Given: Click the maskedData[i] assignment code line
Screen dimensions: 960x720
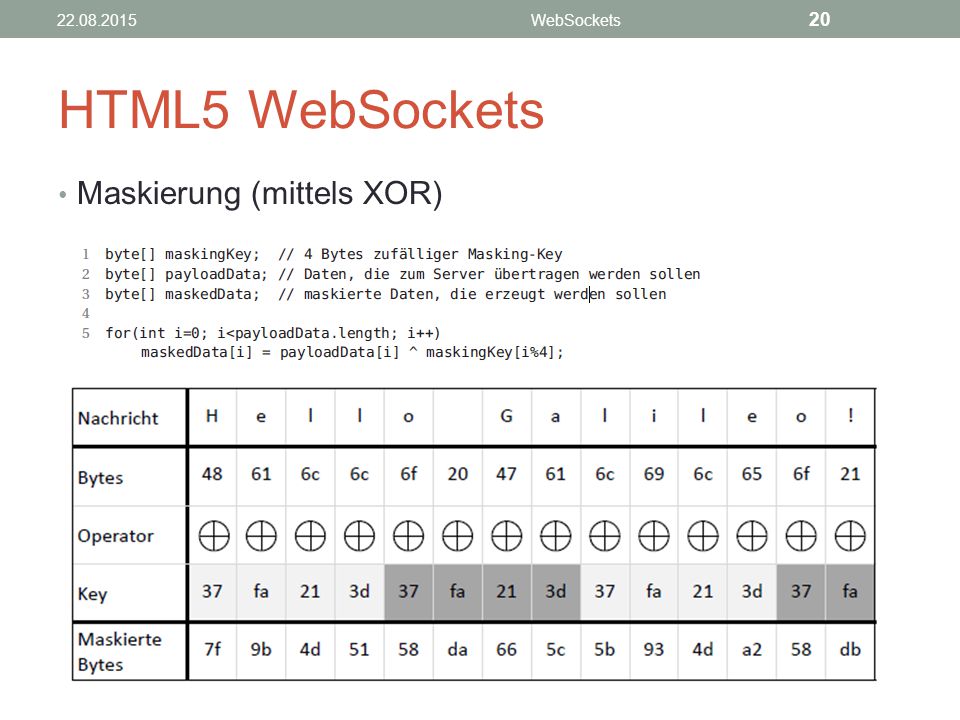Looking at the screenshot, I should pyautogui.click(x=352, y=352).
